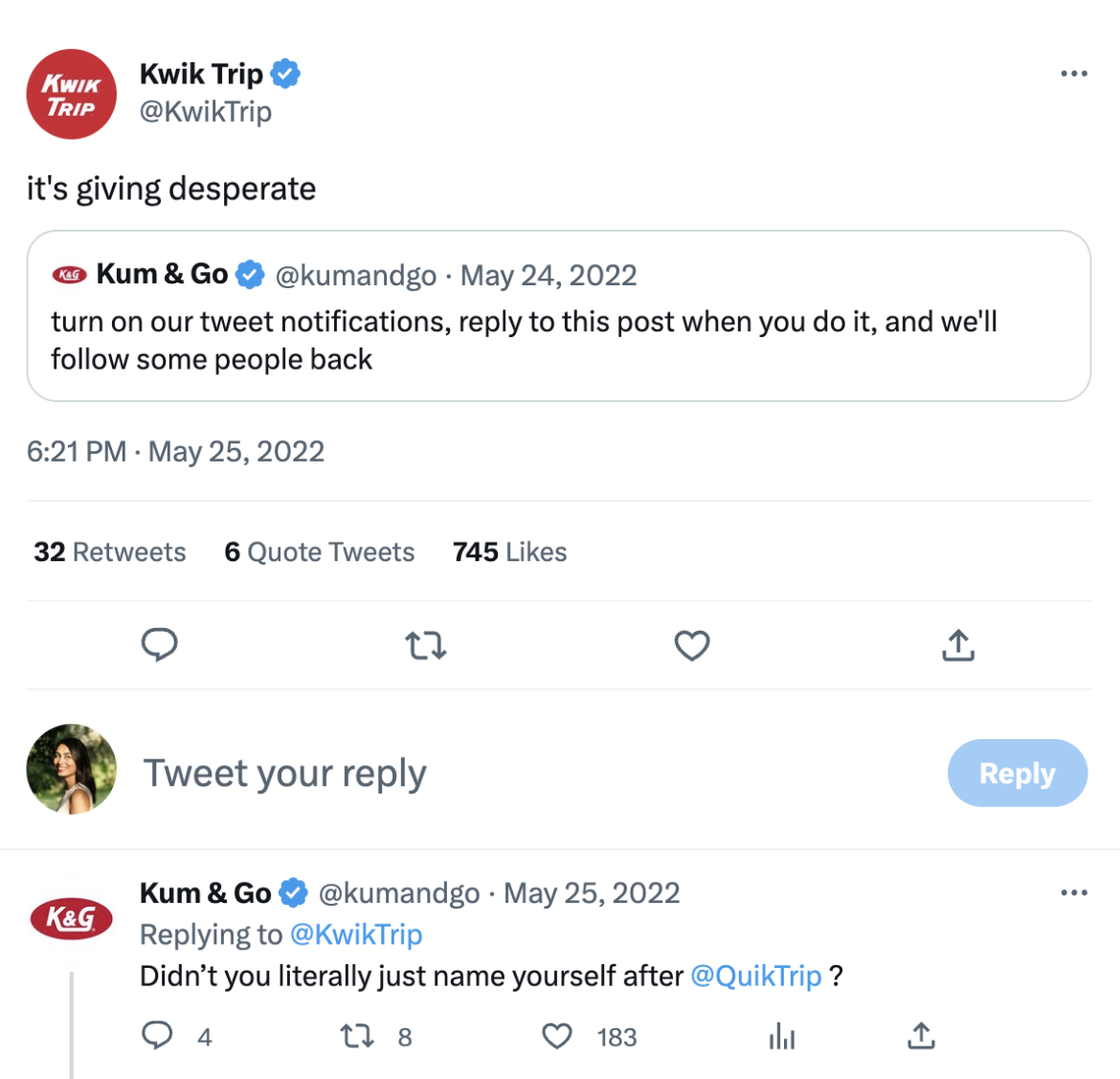Screen dimensions: 1120x1079
Task: View the 32 Retweets list
Action: point(108,551)
